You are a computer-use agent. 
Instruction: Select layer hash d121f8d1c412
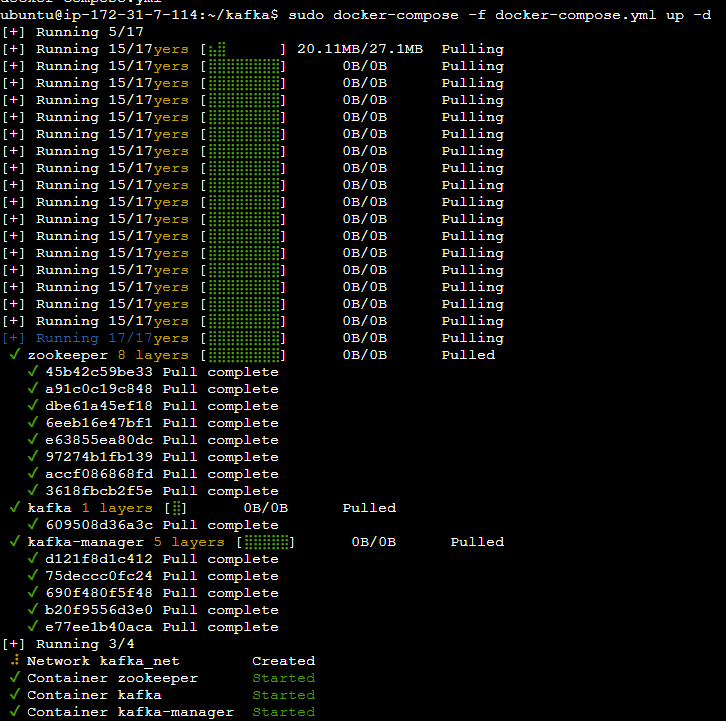tap(99, 559)
